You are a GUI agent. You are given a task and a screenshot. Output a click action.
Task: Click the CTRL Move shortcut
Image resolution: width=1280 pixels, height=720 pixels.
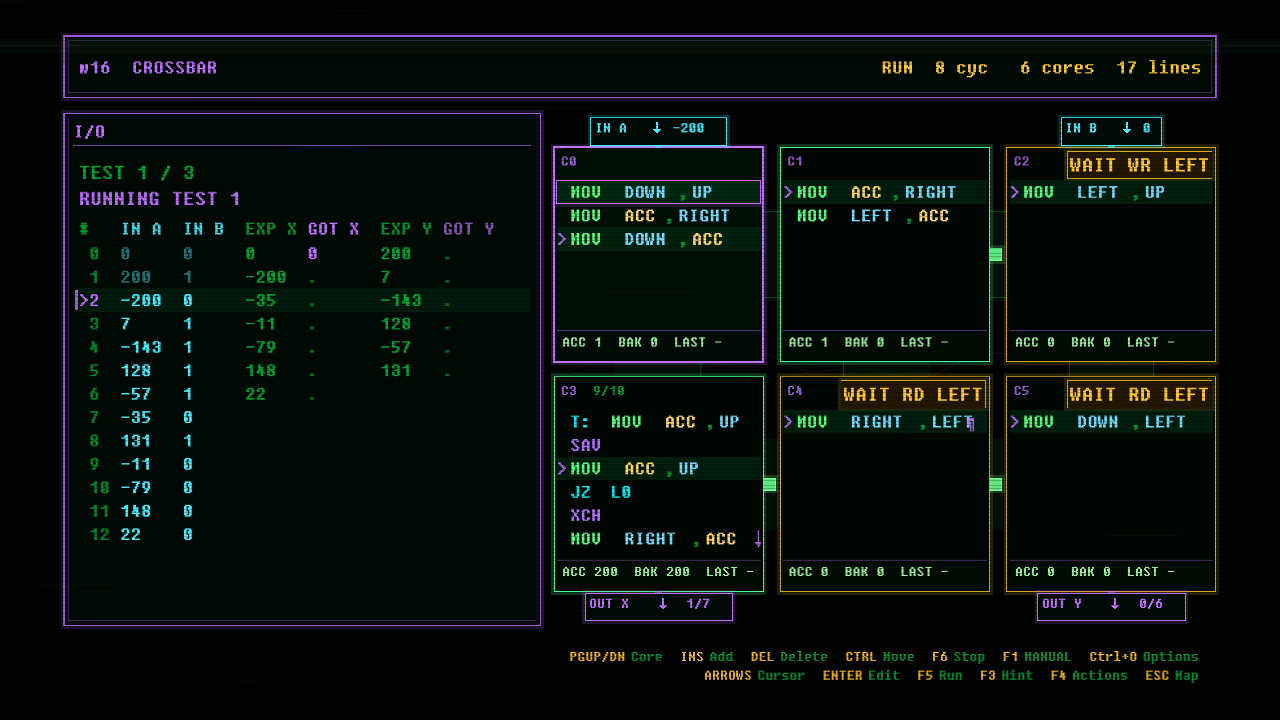pos(880,657)
